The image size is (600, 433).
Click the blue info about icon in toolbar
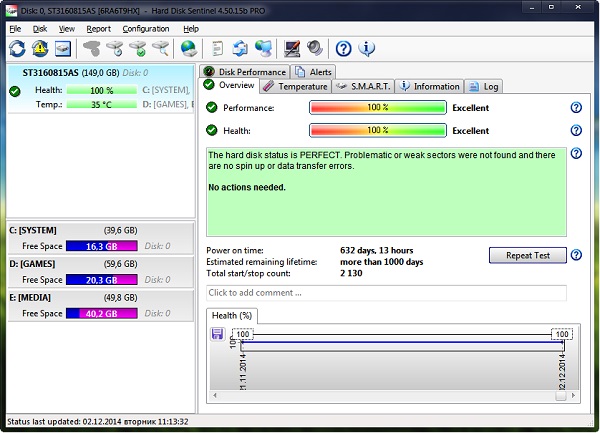click(366, 49)
